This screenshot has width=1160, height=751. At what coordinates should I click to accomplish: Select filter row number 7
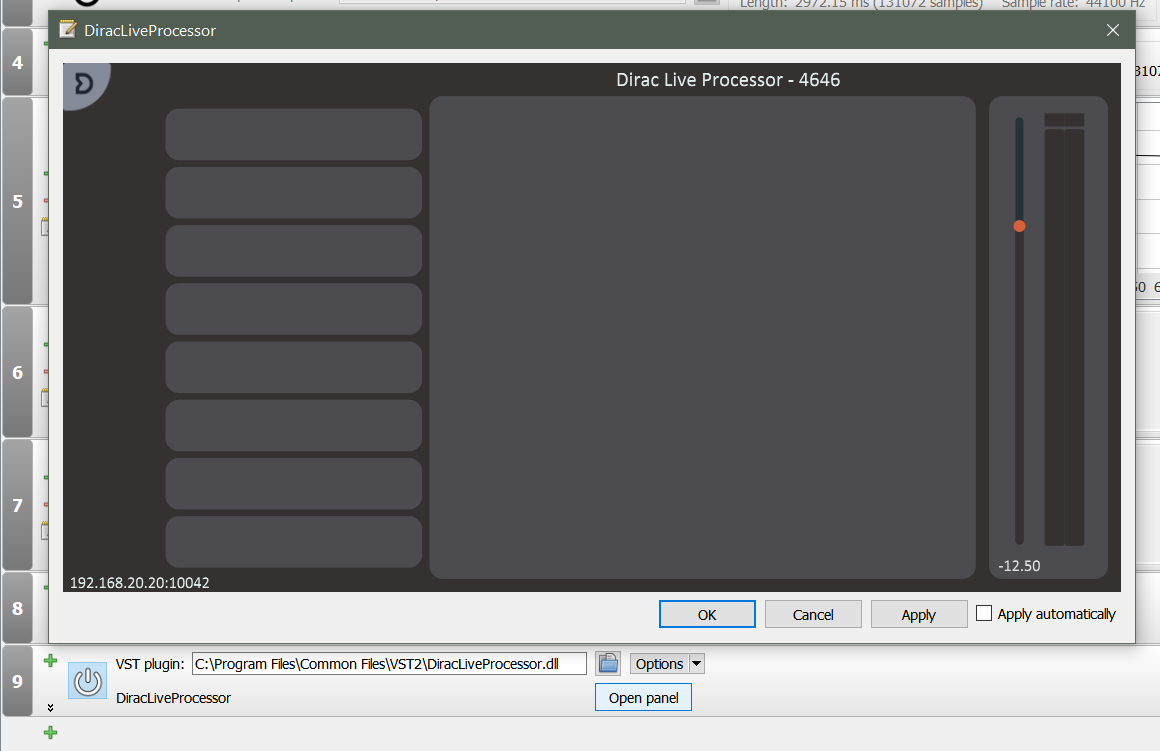click(18, 505)
